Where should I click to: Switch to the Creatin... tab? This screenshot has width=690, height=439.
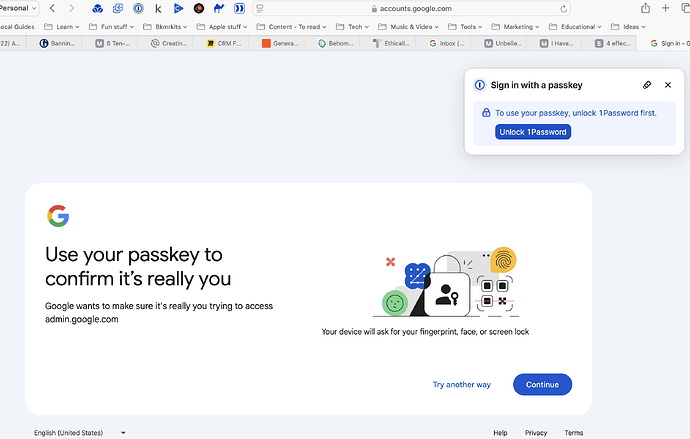(165, 43)
